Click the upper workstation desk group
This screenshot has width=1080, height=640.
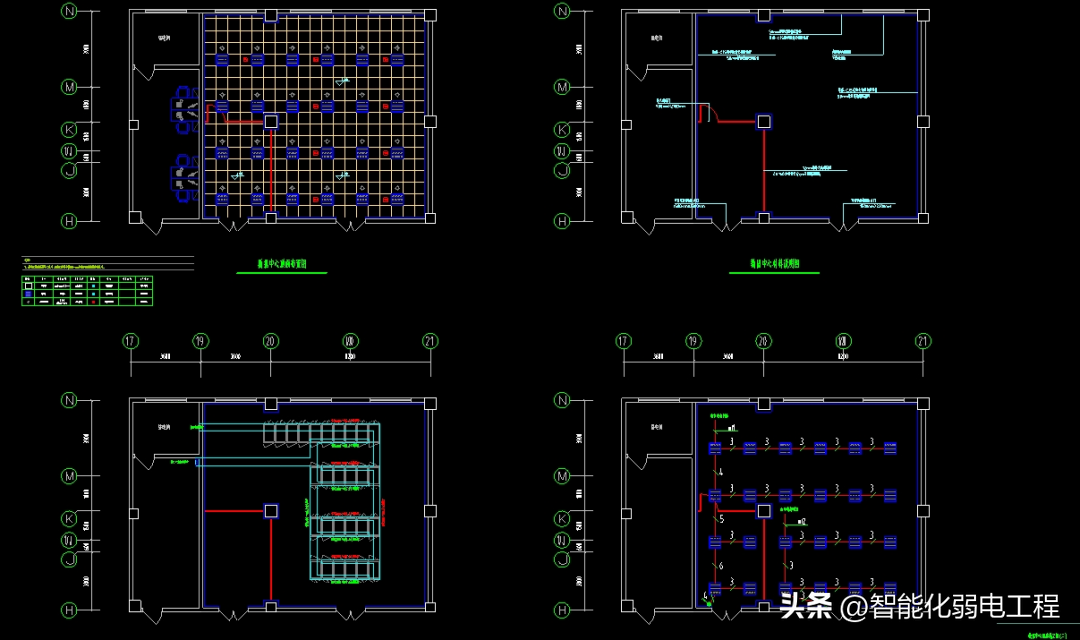(182, 109)
